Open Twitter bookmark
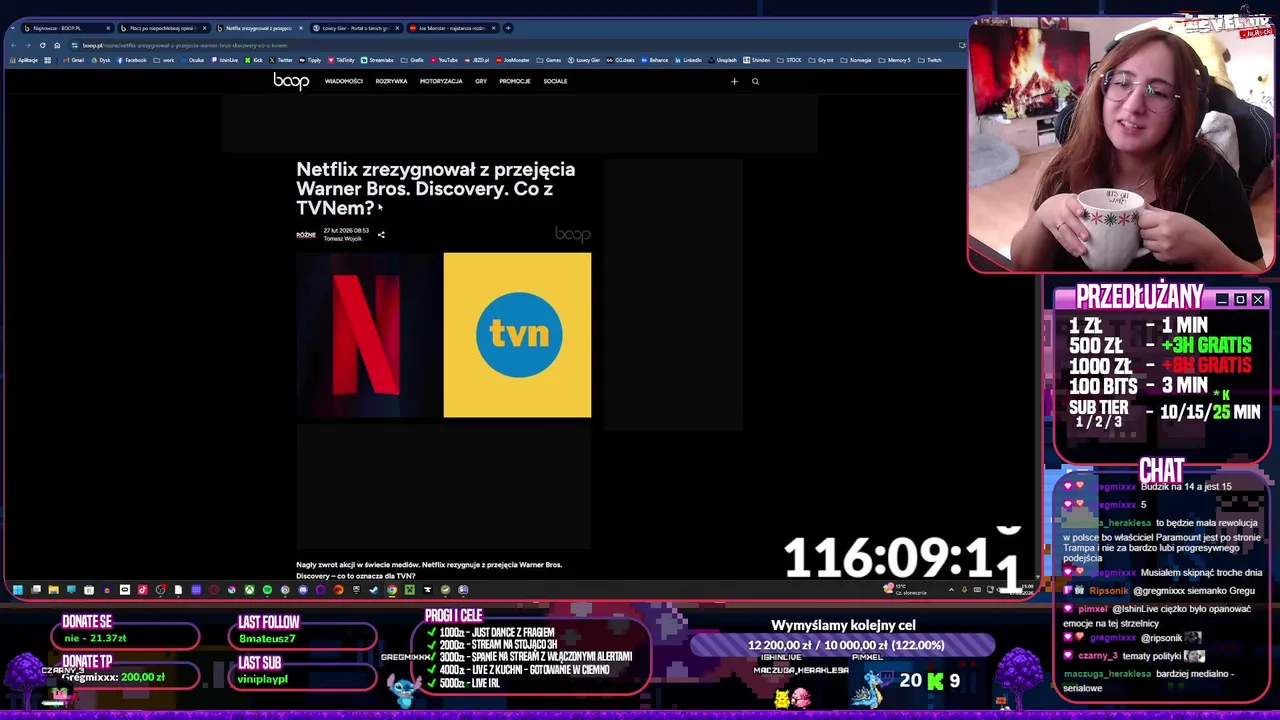This screenshot has width=1280, height=720. point(283,60)
